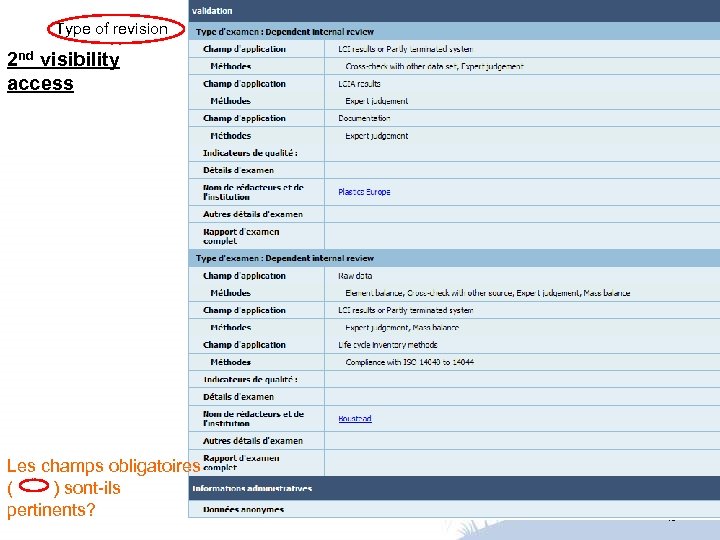This screenshot has width=720, height=540.
Task: Open the Boustead reviewer link
Action: [x=355, y=418]
